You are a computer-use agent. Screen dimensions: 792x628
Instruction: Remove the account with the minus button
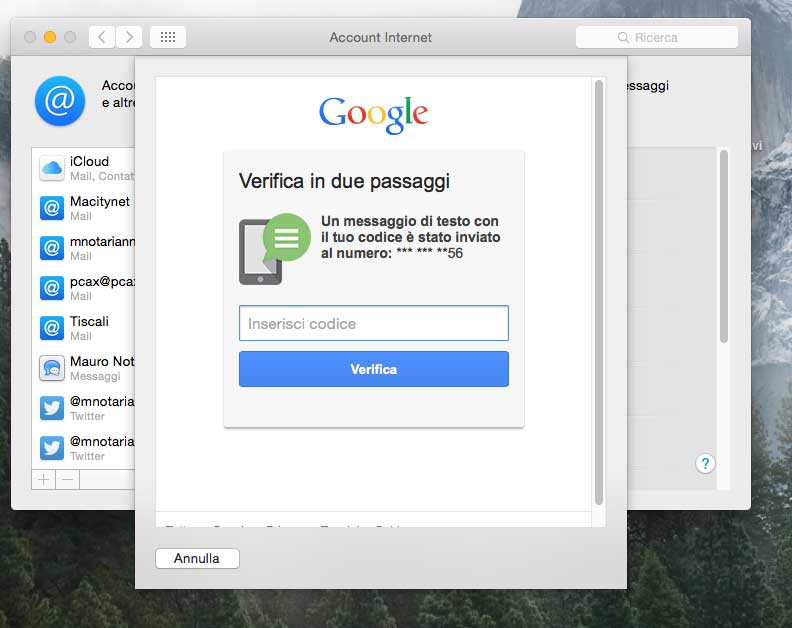(68, 479)
